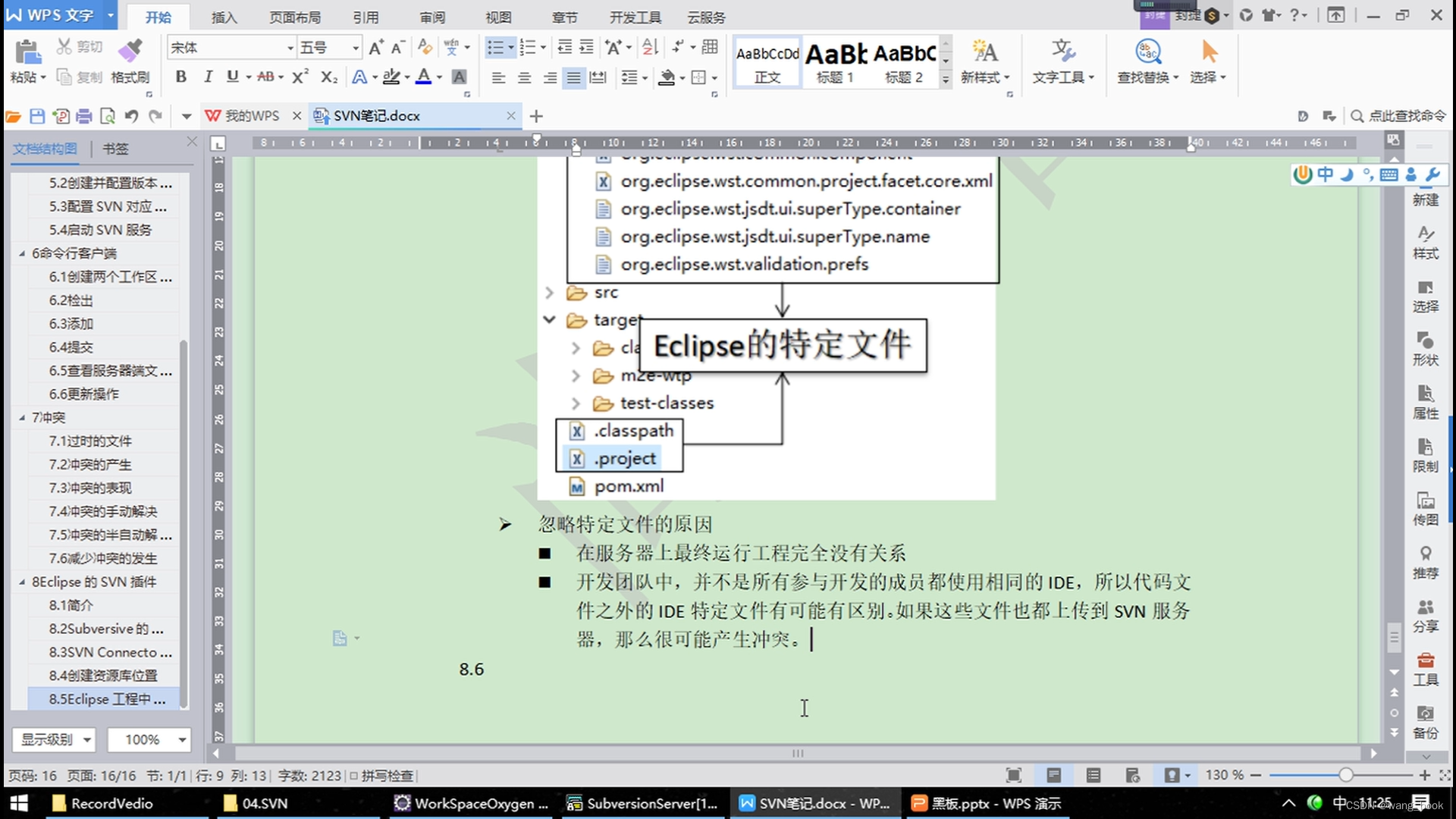Click the text highlight color swatch

[391, 77]
